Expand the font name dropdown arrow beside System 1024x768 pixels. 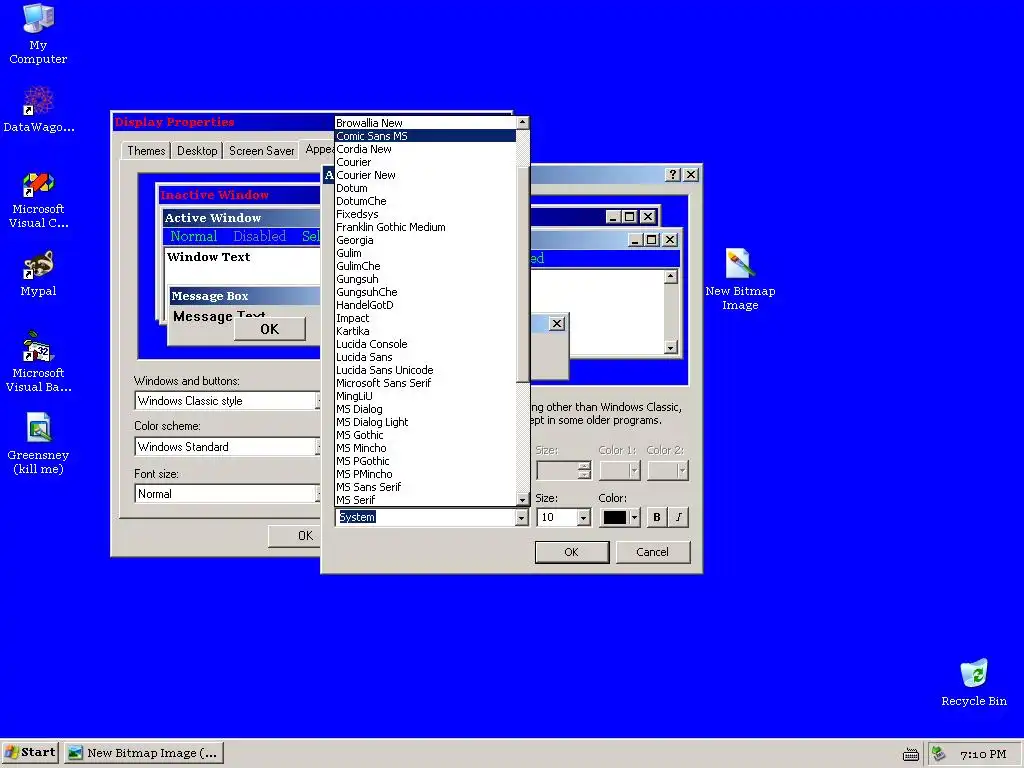tap(521, 517)
